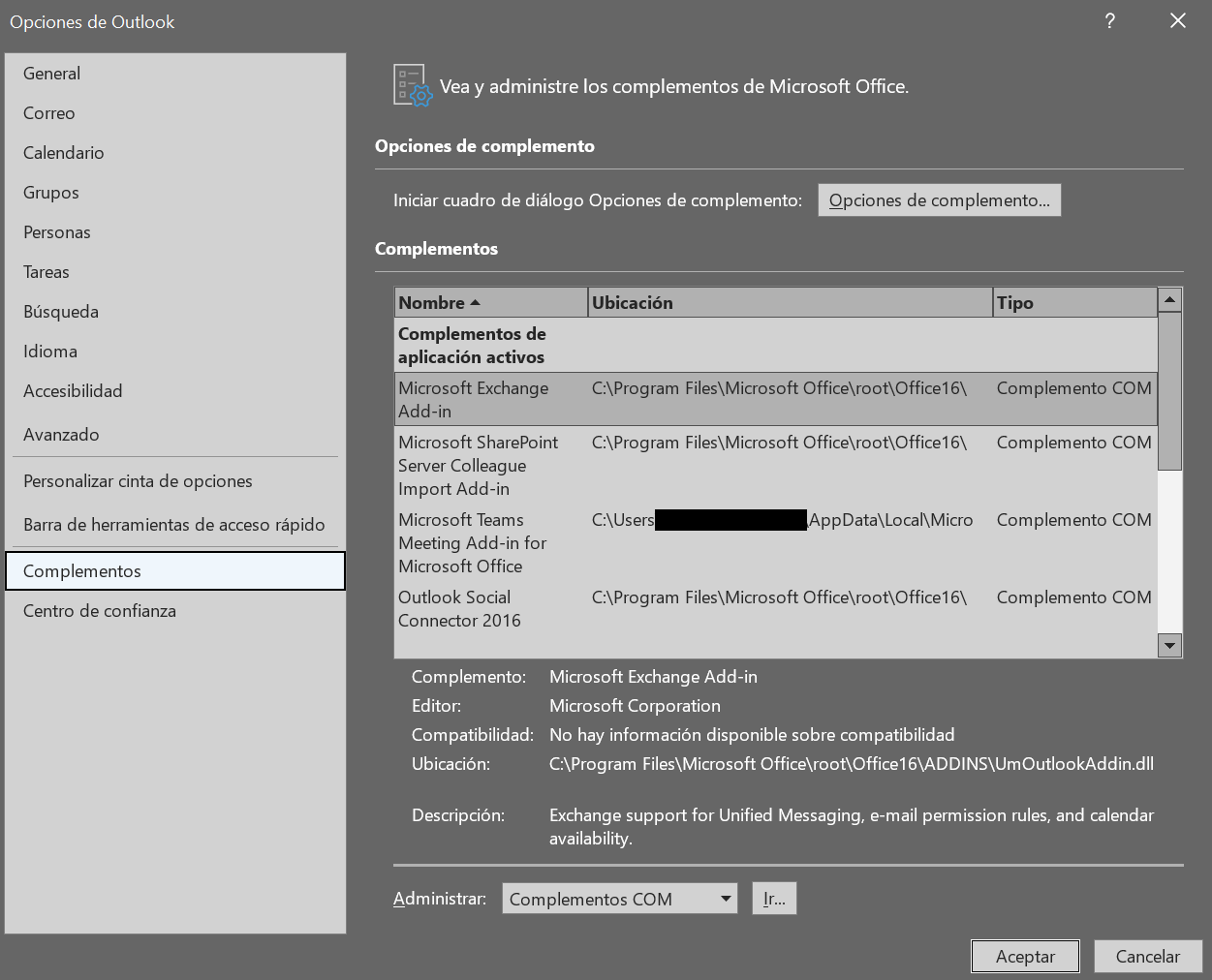Switch to the Correo category

(175, 113)
